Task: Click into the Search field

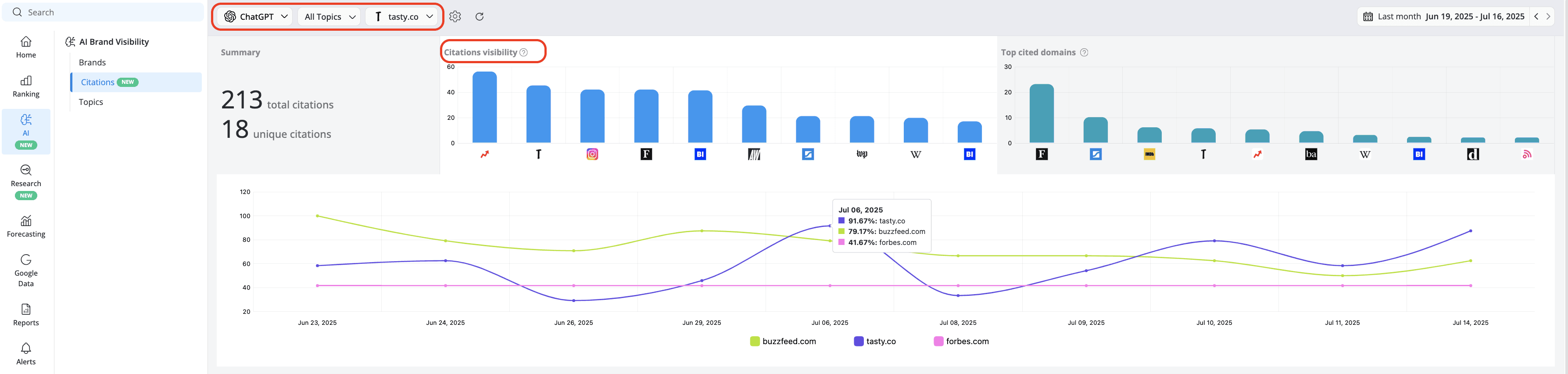Action: click(x=104, y=12)
